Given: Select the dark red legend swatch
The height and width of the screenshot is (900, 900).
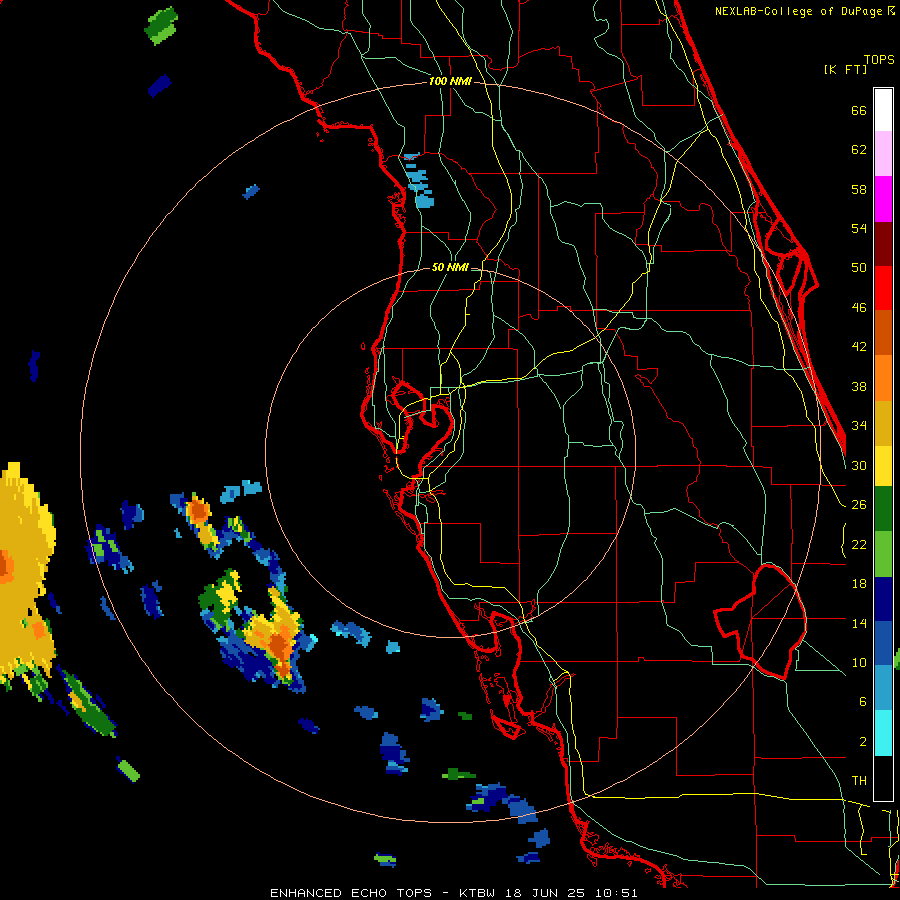Looking at the screenshot, I should click(883, 244).
